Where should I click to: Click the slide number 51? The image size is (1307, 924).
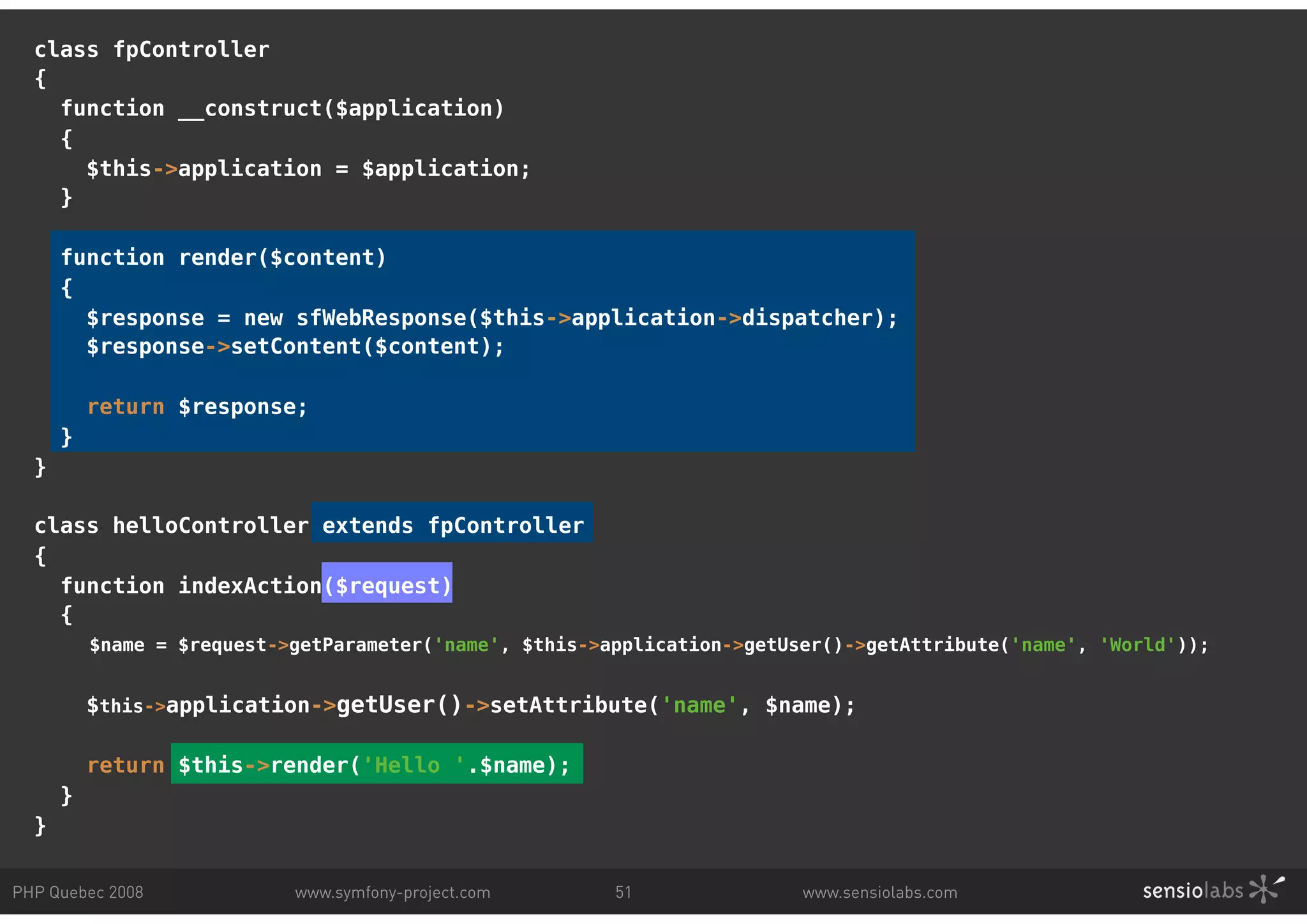pyautogui.click(x=623, y=892)
